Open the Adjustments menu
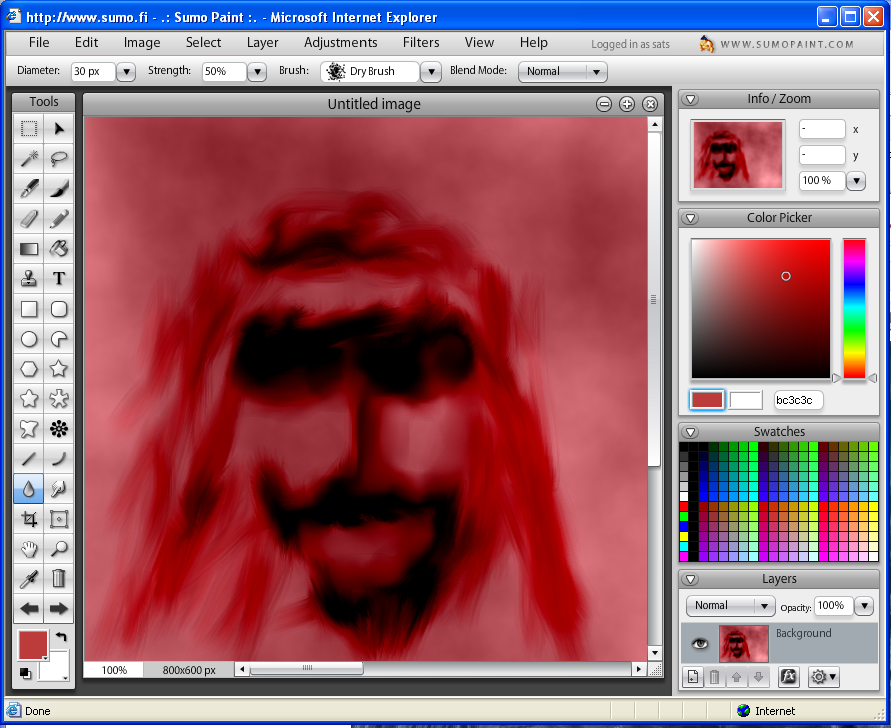 pos(341,43)
